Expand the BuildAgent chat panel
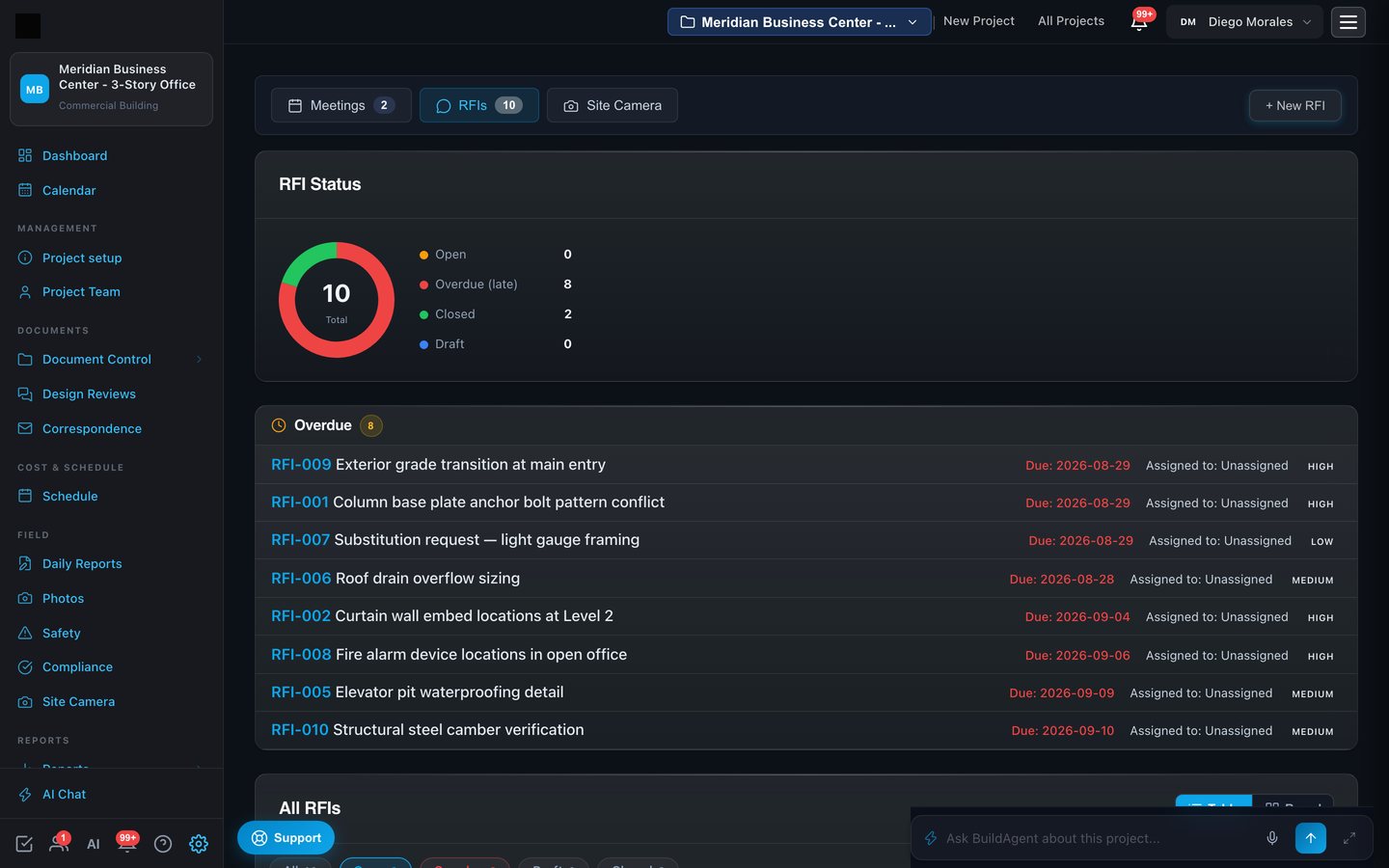Viewport: 1389px width, 868px height. (1349, 838)
